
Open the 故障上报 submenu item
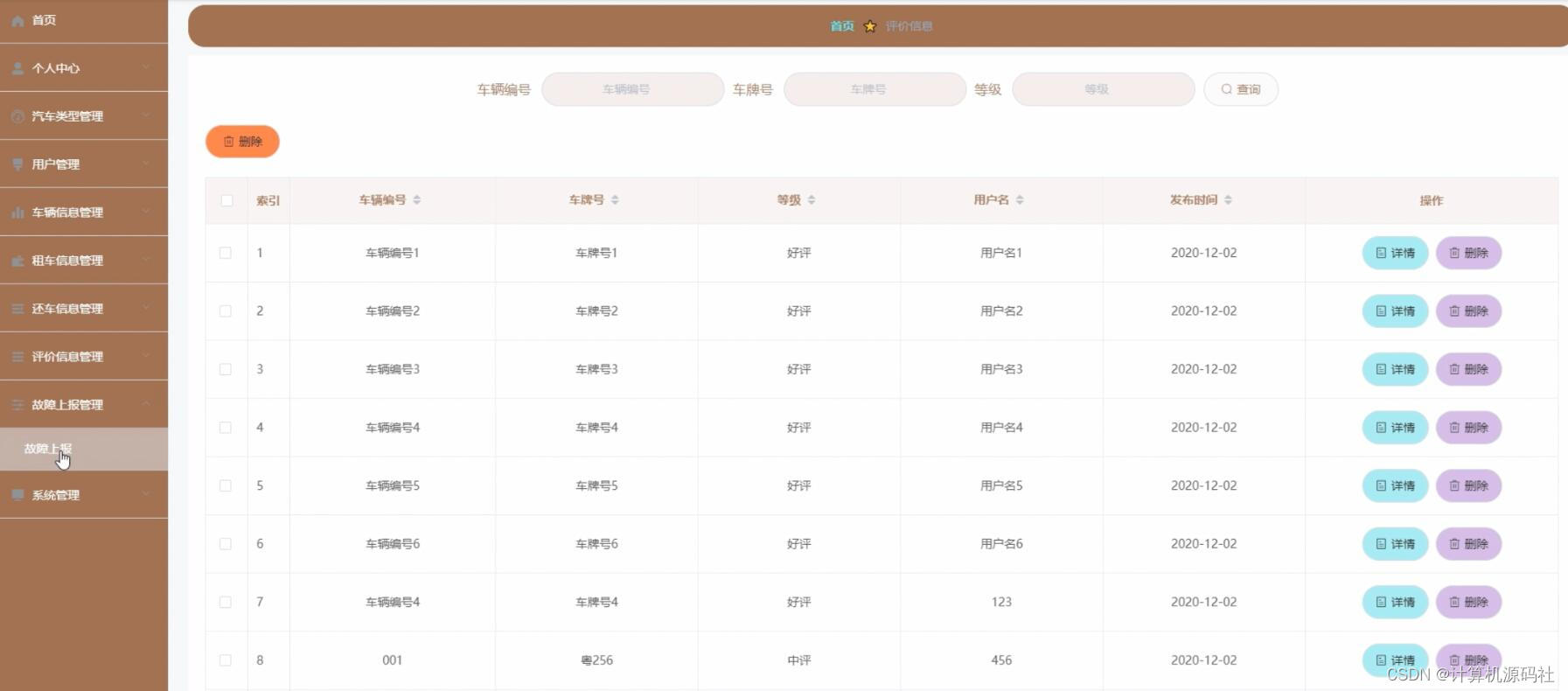pyautogui.click(x=84, y=449)
